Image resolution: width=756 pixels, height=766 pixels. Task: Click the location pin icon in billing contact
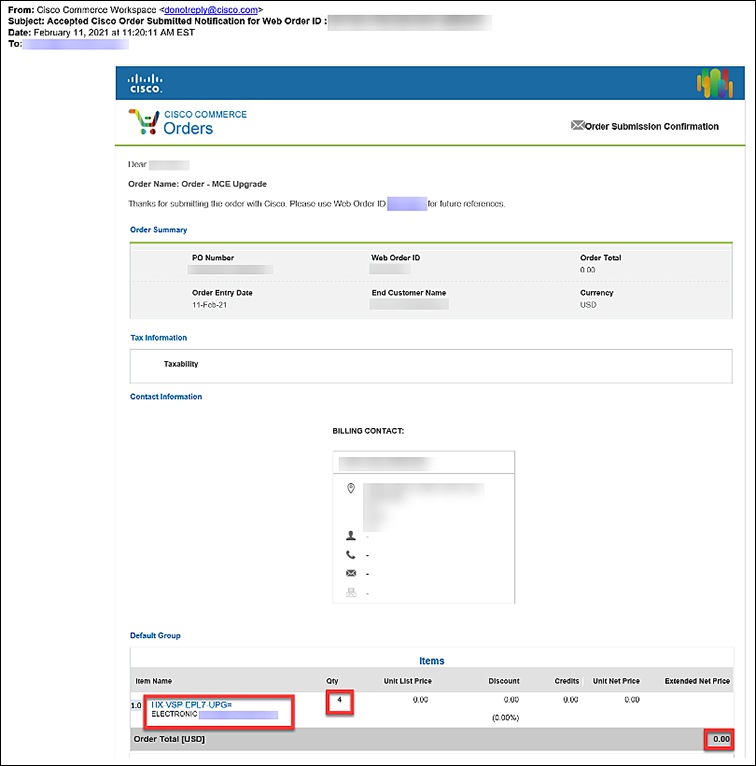pyautogui.click(x=351, y=488)
